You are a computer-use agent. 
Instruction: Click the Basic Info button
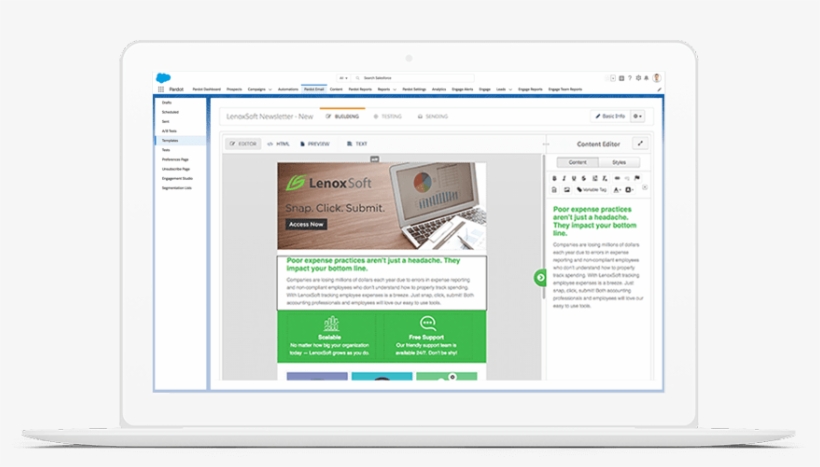(610, 116)
